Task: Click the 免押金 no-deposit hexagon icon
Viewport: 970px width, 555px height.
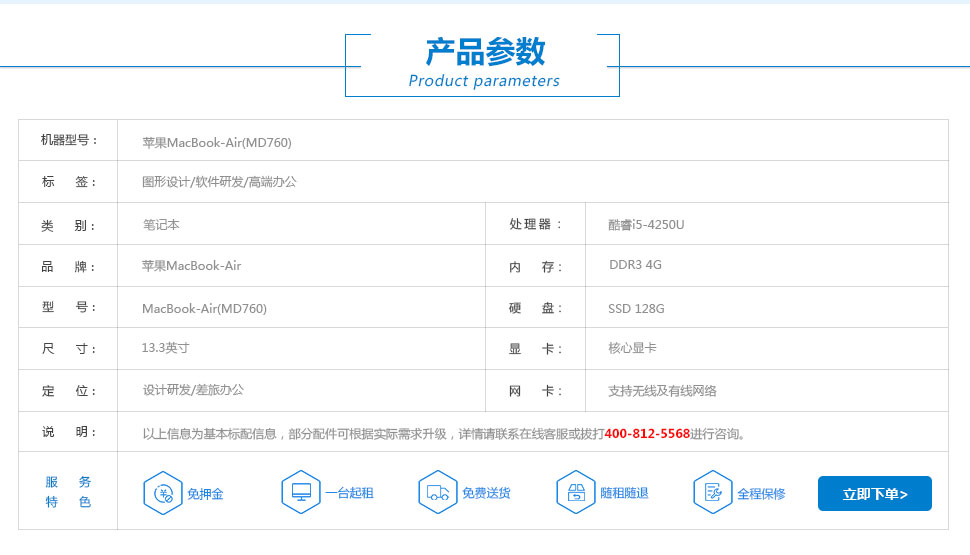Action: pyautogui.click(x=163, y=493)
